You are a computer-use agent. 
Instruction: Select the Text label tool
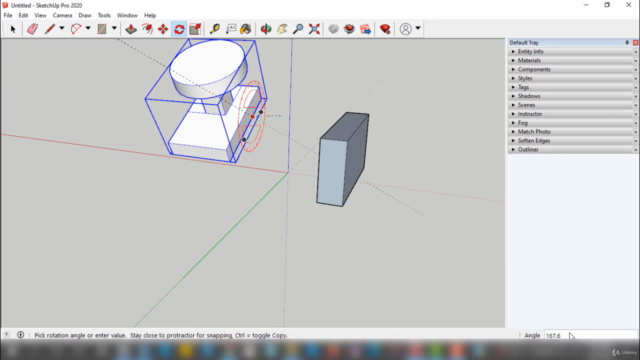(231, 29)
